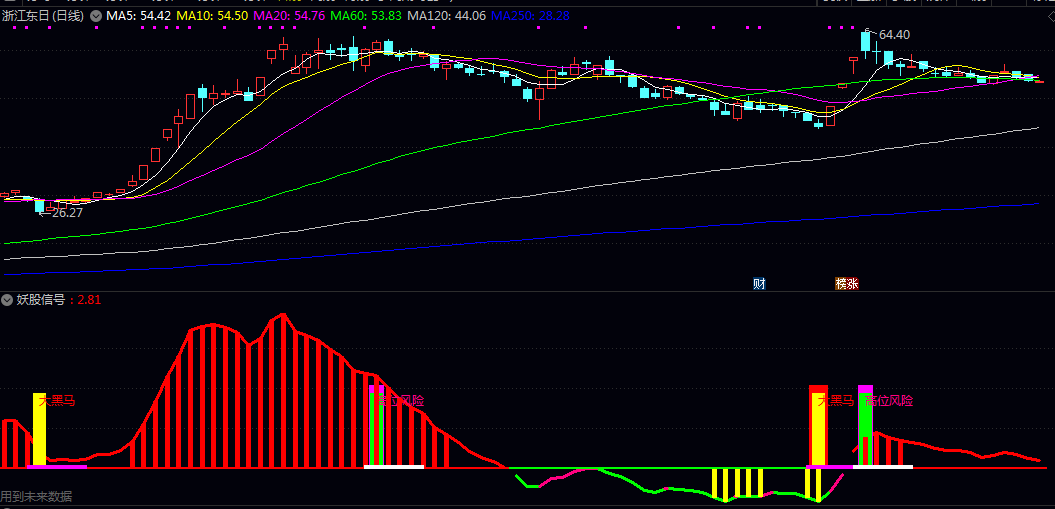The height and width of the screenshot is (509, 1055).
Task: Expand dropdown next to 妖股信号 indicator name
Action: pyautogui.click(x=7, y=300)
